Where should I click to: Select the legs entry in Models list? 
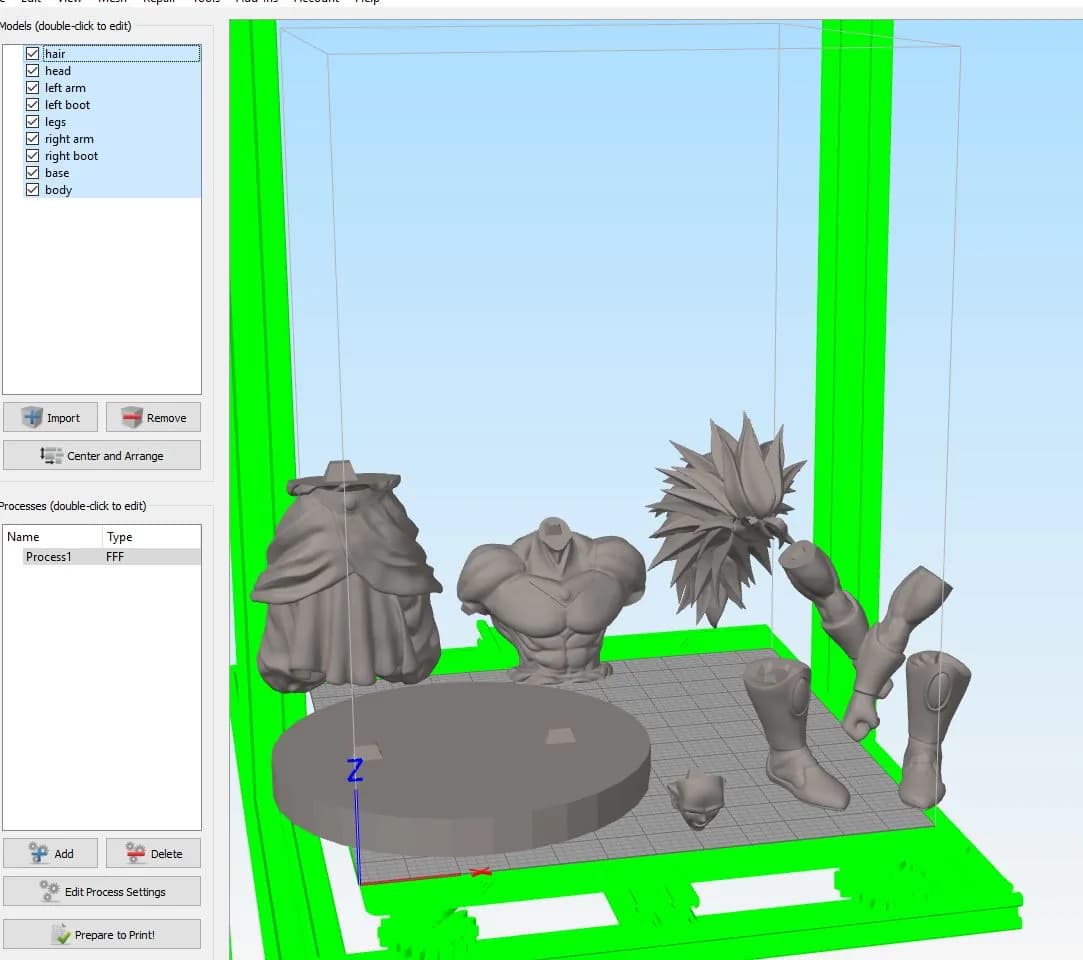[x=56, y=122]
